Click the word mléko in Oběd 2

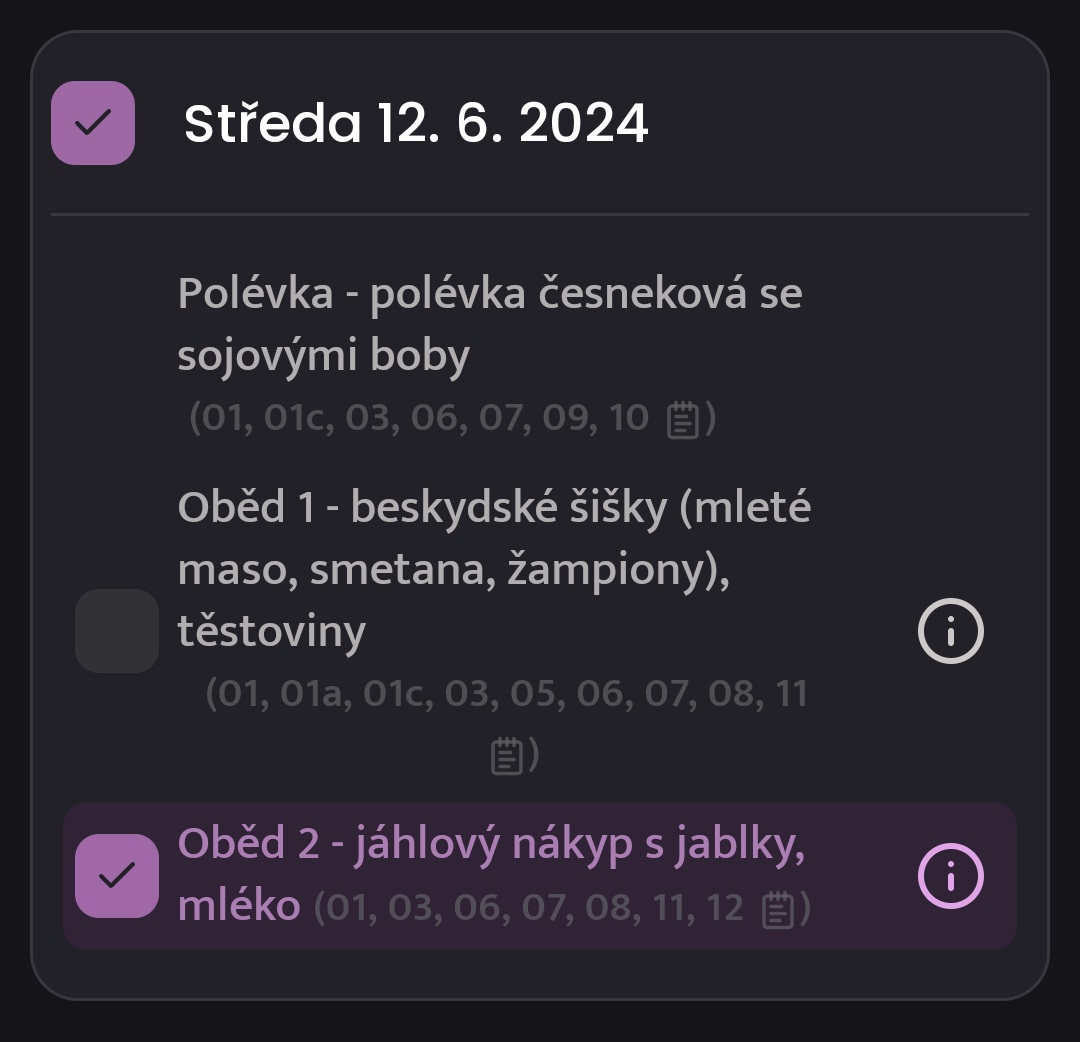[x=239, y=905]
